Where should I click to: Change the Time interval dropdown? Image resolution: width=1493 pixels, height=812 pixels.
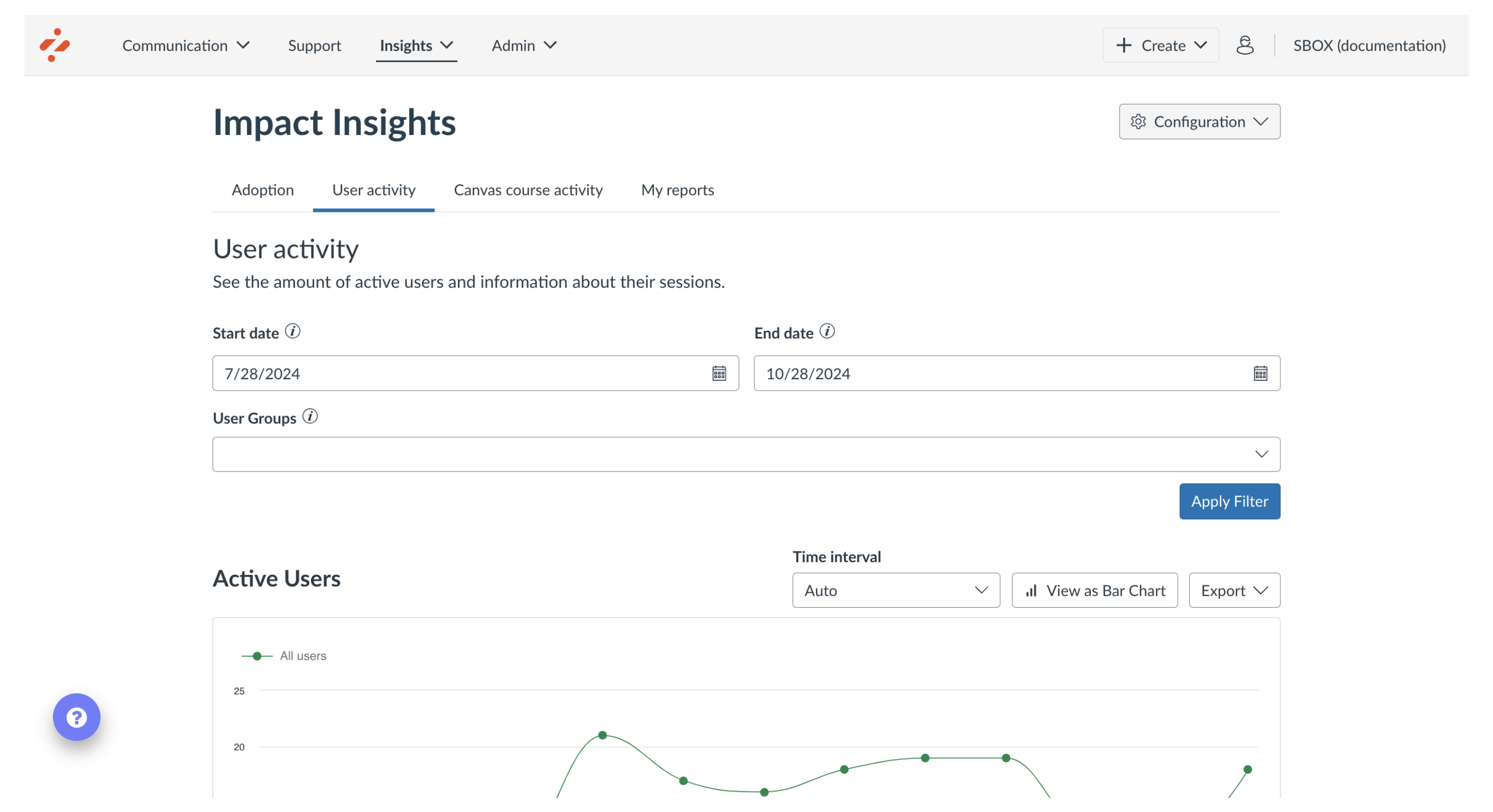(x=895, y=590)
